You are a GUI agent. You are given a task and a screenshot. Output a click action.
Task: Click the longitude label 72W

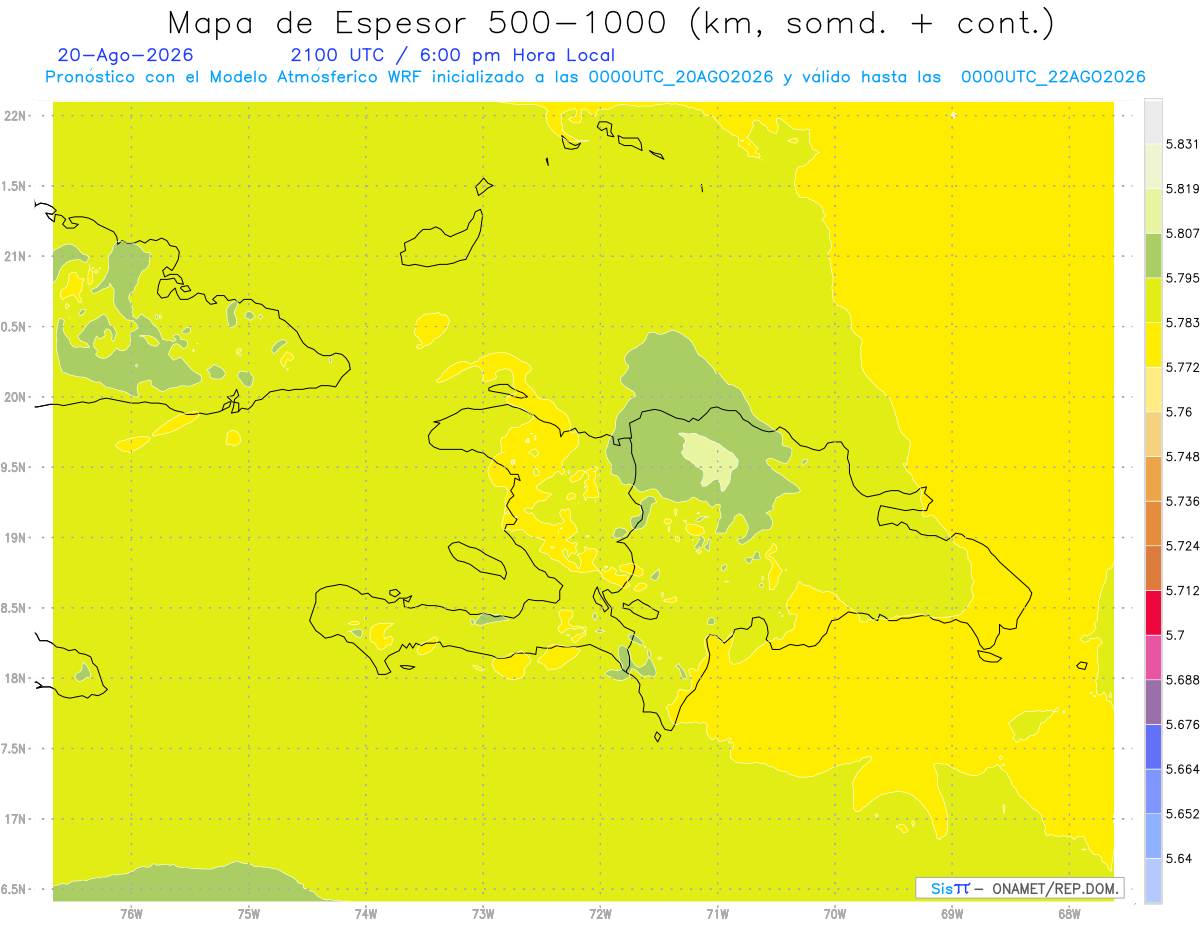(x=600, y=913)
